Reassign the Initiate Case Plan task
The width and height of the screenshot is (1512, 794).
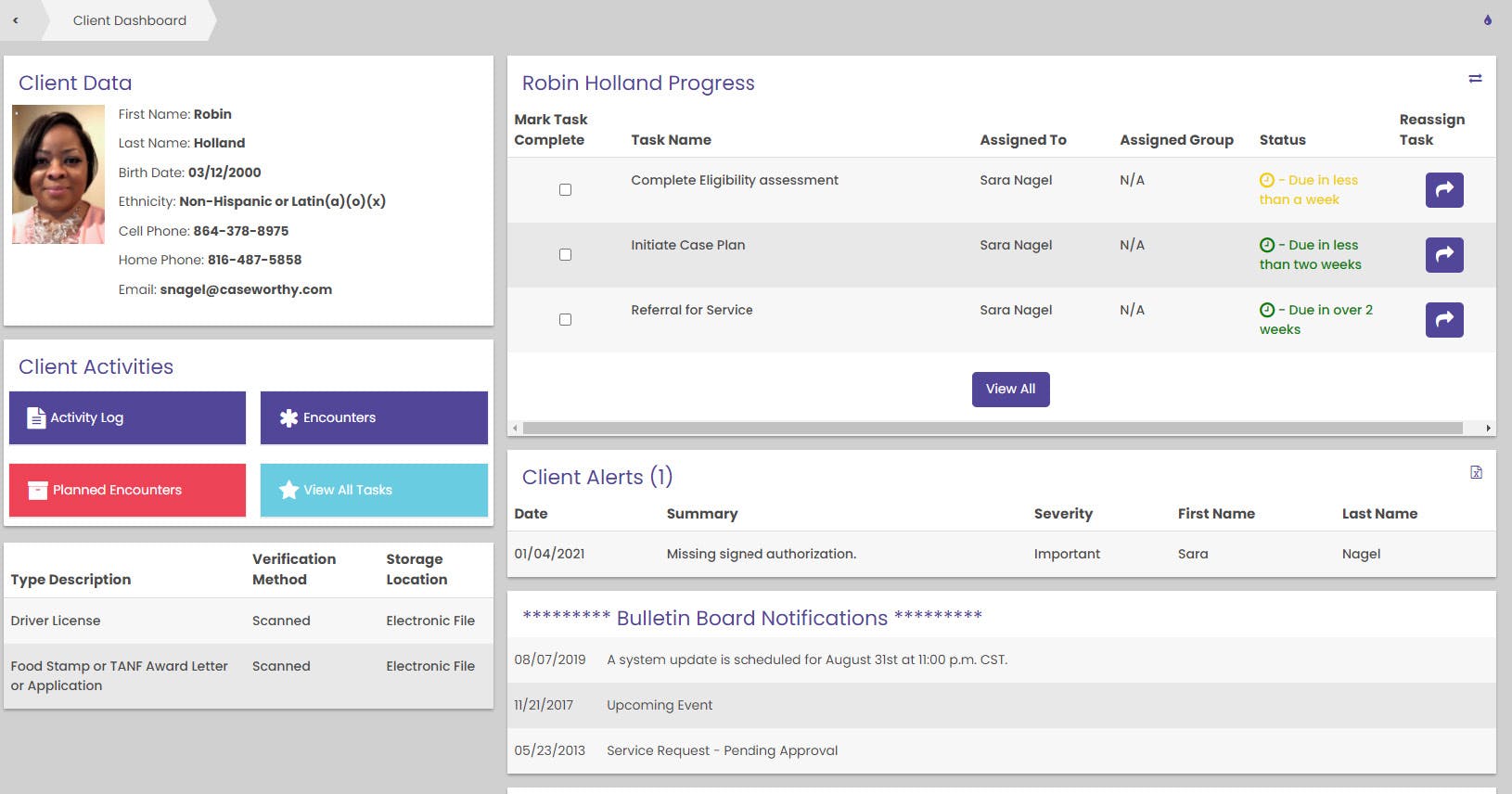pos(1444,255)
